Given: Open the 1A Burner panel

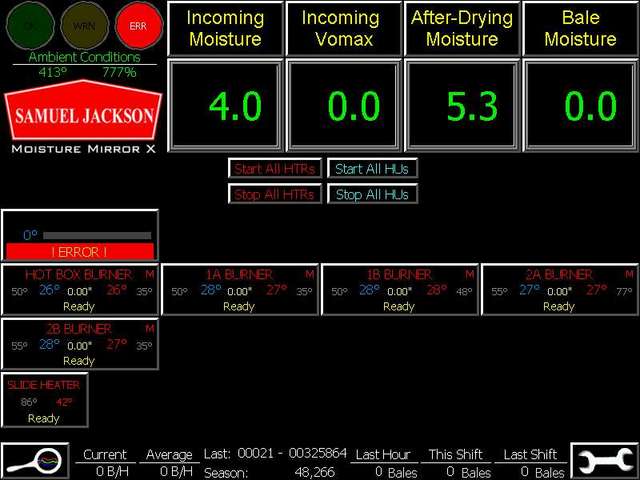Looking at the screenshot, I should click(x=239, y=290).
